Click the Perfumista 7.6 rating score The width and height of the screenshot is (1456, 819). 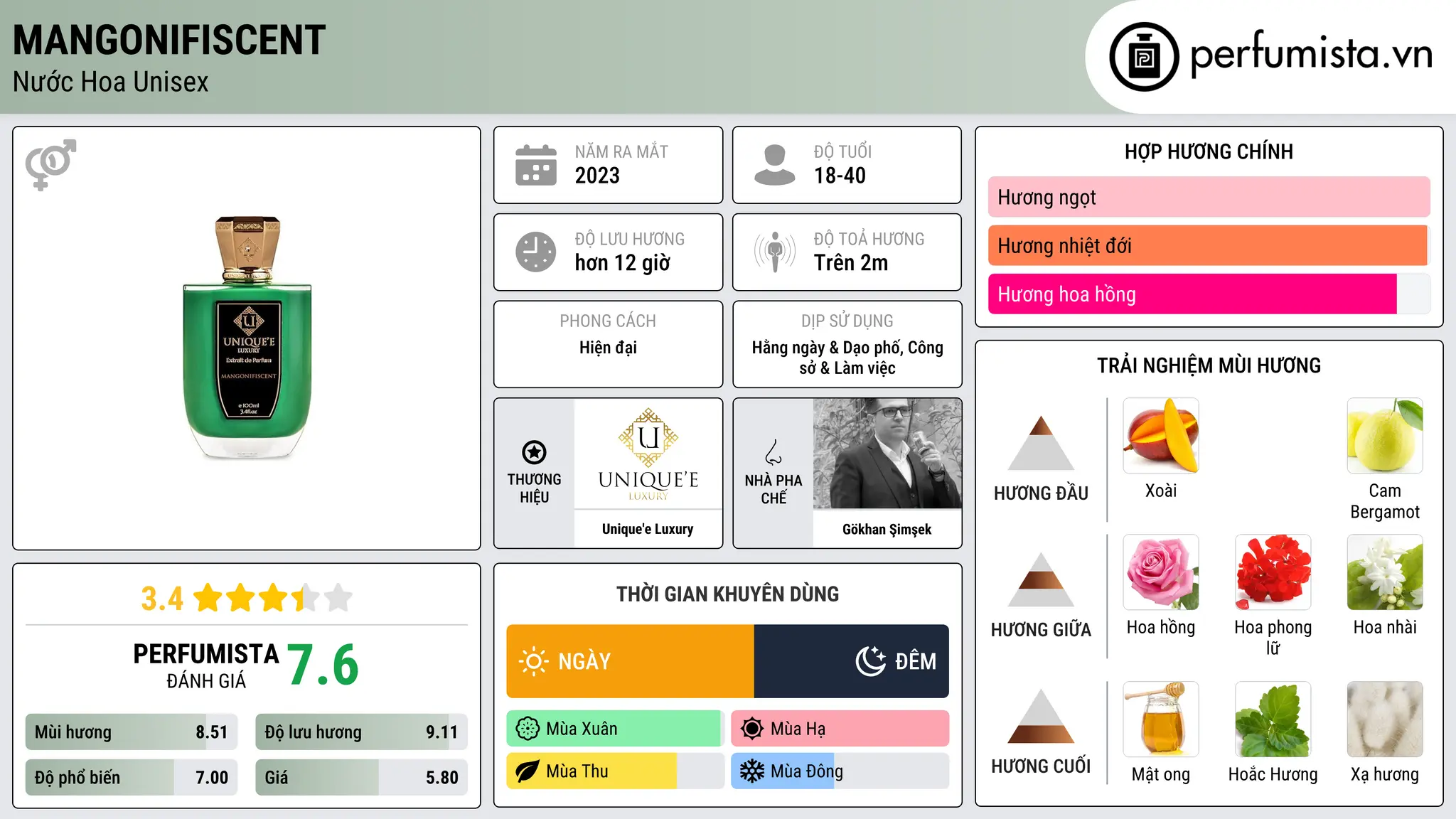[x=323, y=665]
